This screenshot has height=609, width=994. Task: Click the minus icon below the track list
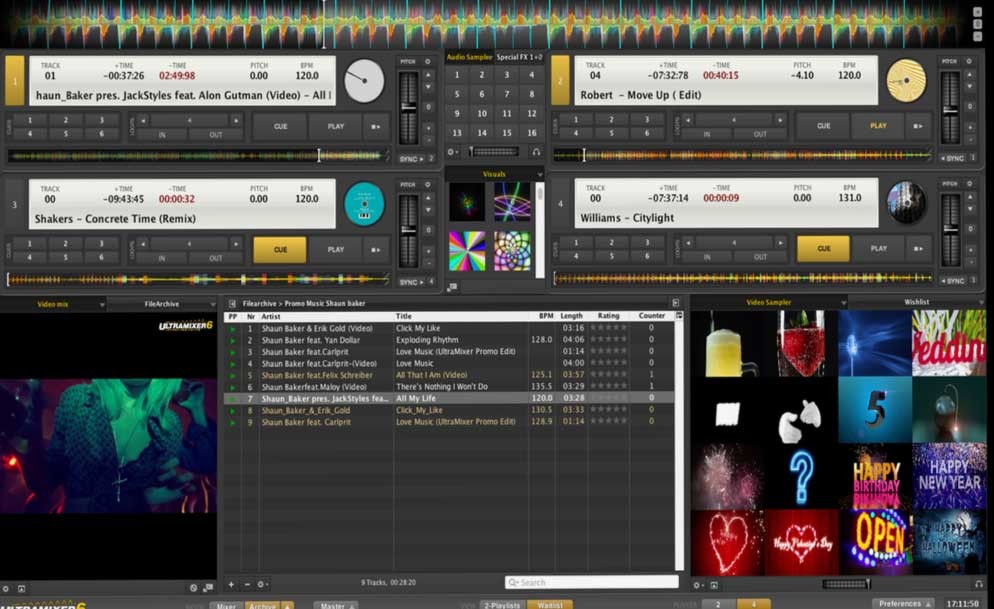coord(247,584)
